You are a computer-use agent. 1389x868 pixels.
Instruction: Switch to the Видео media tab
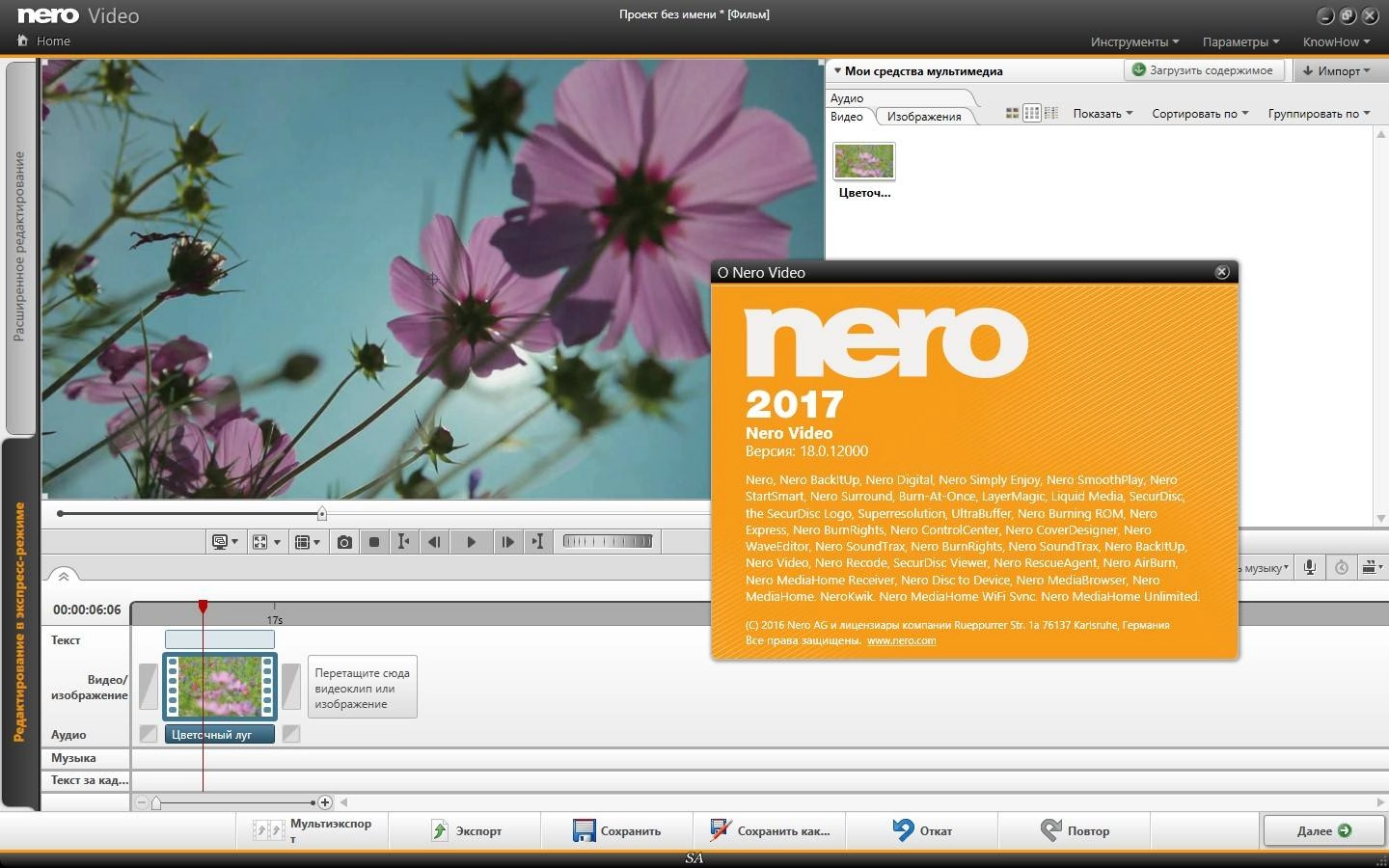847,117
